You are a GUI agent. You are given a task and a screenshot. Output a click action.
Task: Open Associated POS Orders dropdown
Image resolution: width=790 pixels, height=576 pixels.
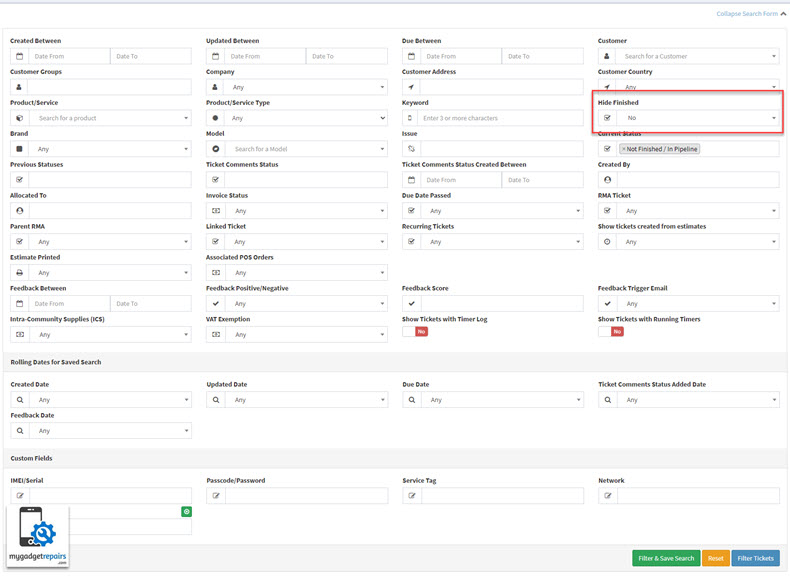click(306, 273)
